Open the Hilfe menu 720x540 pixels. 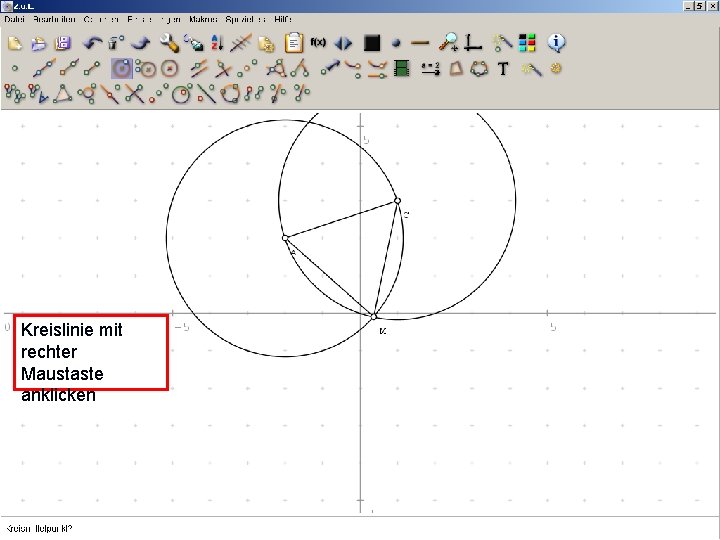(x=283, y=19)
